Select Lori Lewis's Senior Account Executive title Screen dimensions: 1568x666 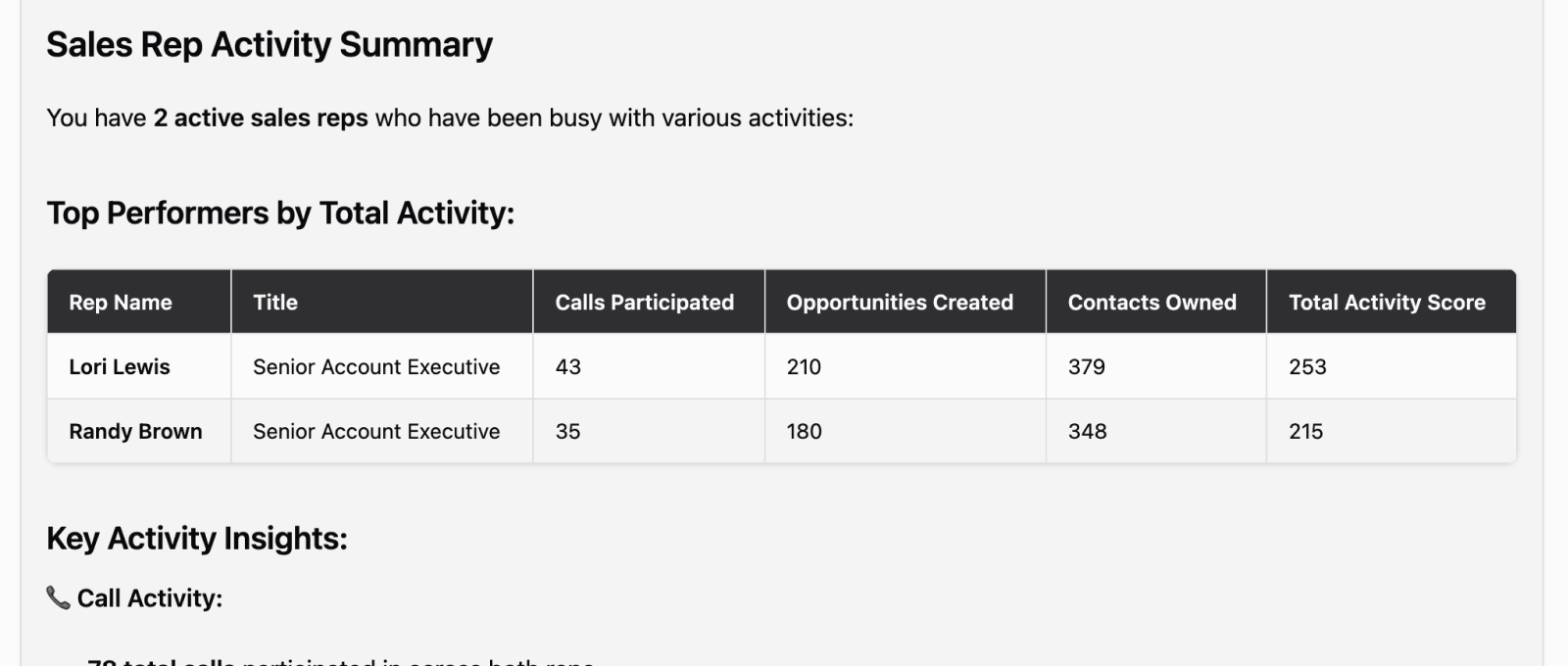tap(376, 366)
